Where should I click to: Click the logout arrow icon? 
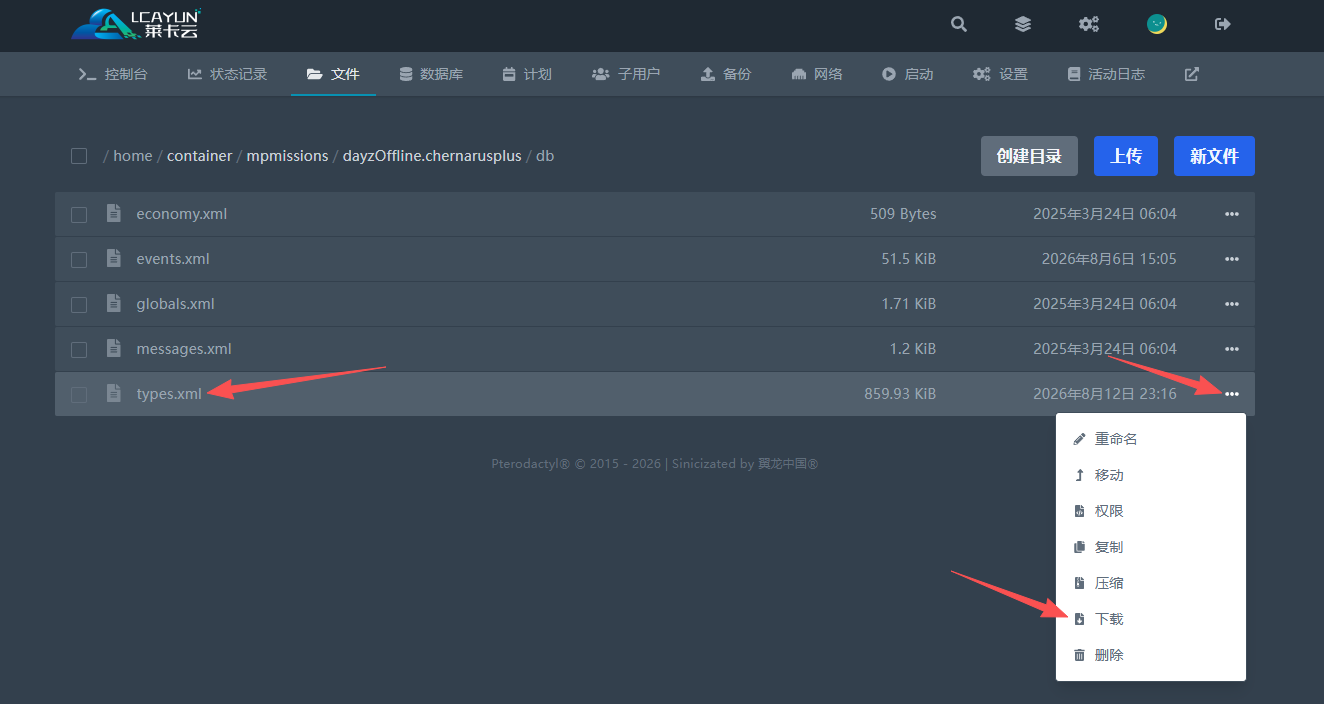[1222, 24]
